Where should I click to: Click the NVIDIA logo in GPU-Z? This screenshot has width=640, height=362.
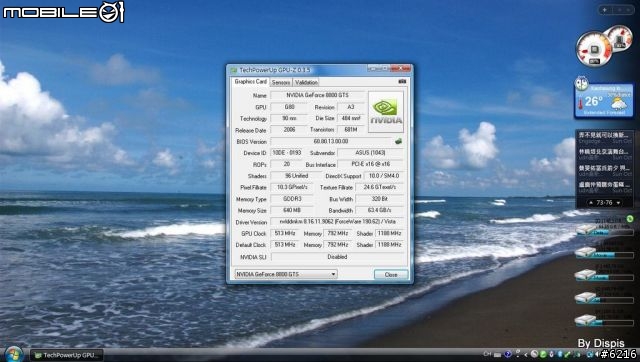pyautogui.click(x=386, y=111)
